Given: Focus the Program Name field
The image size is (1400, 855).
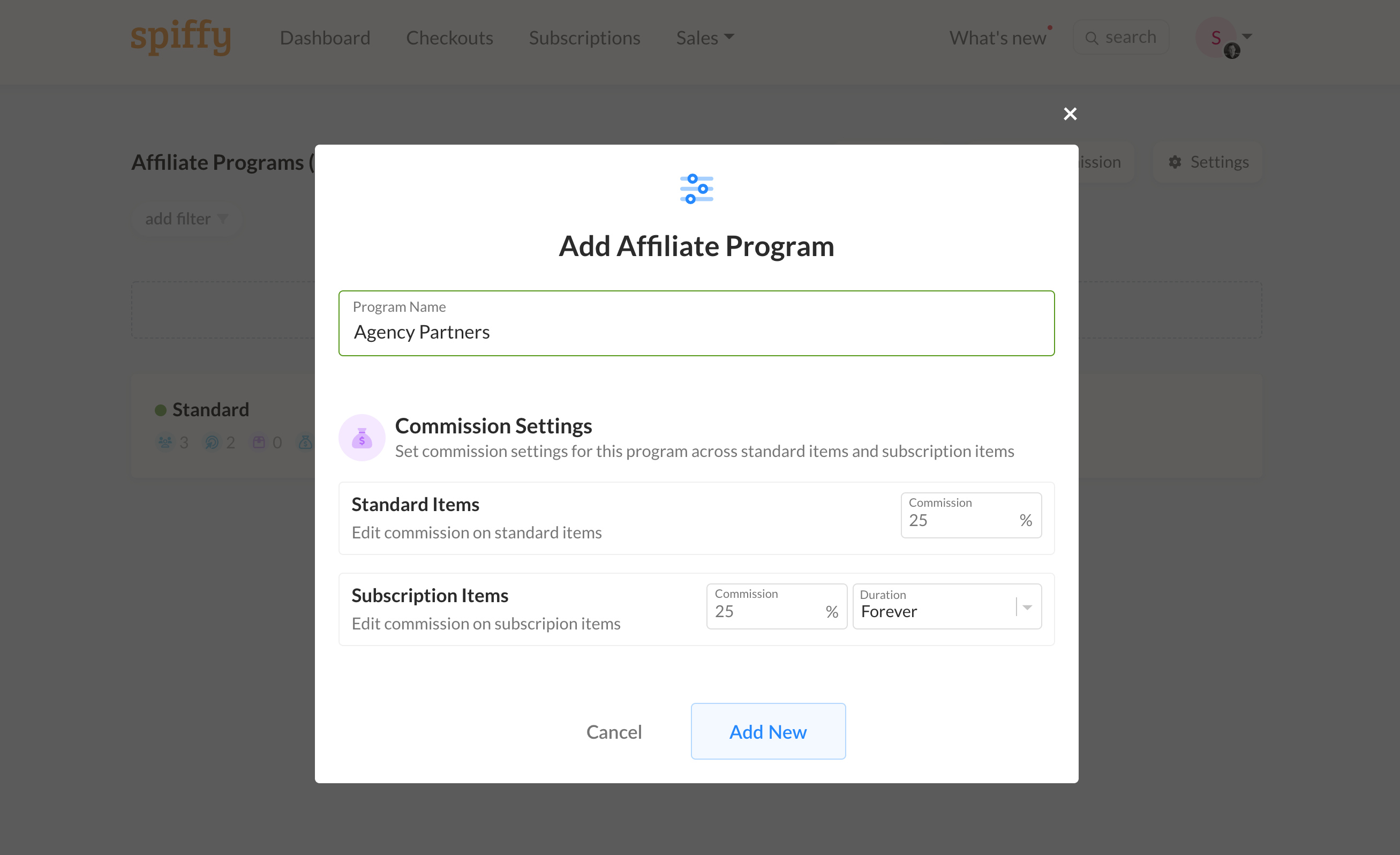Looking at the screenshot, I should pos(696,323).
